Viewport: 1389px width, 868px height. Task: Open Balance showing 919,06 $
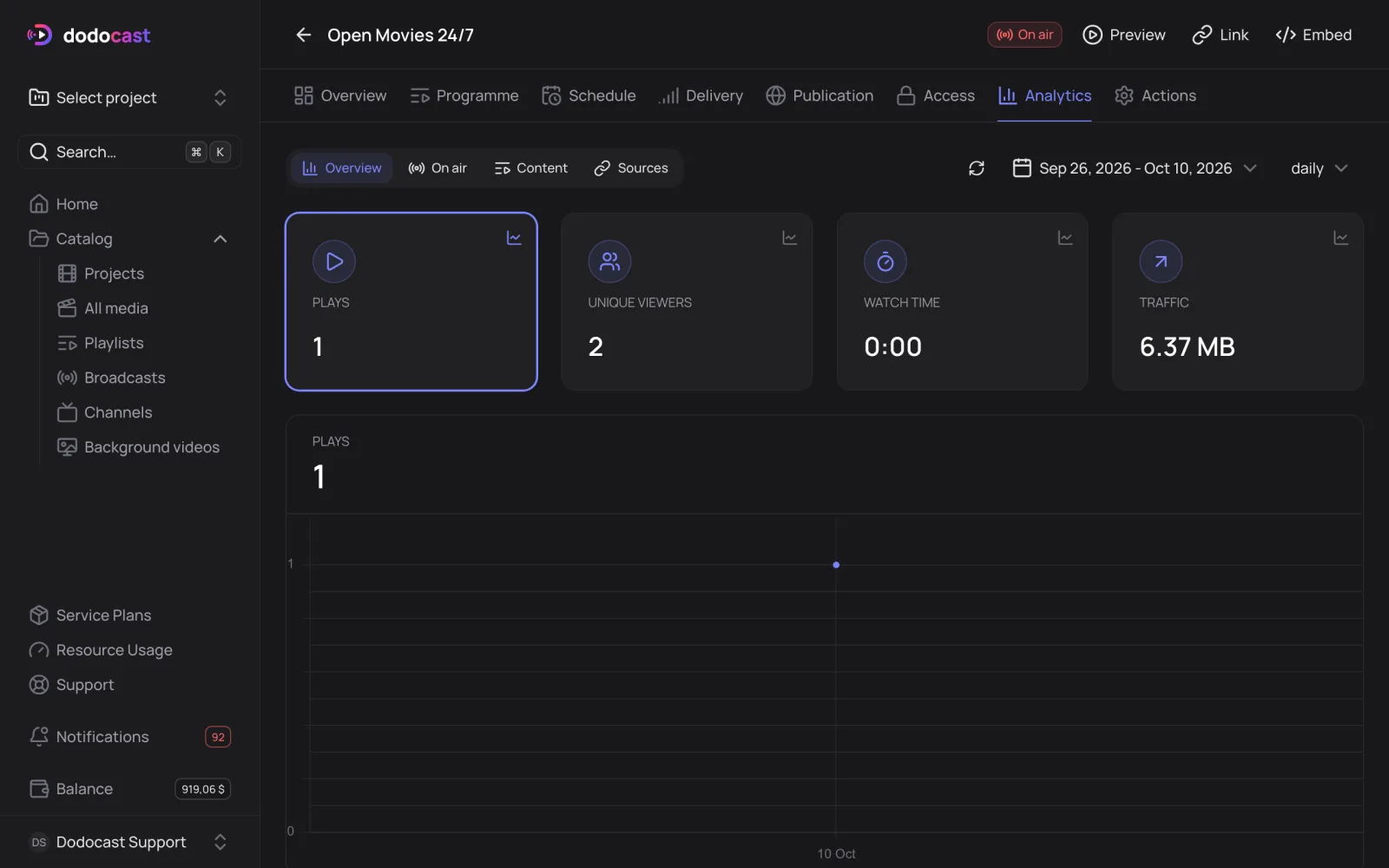[x=129, y=789]
